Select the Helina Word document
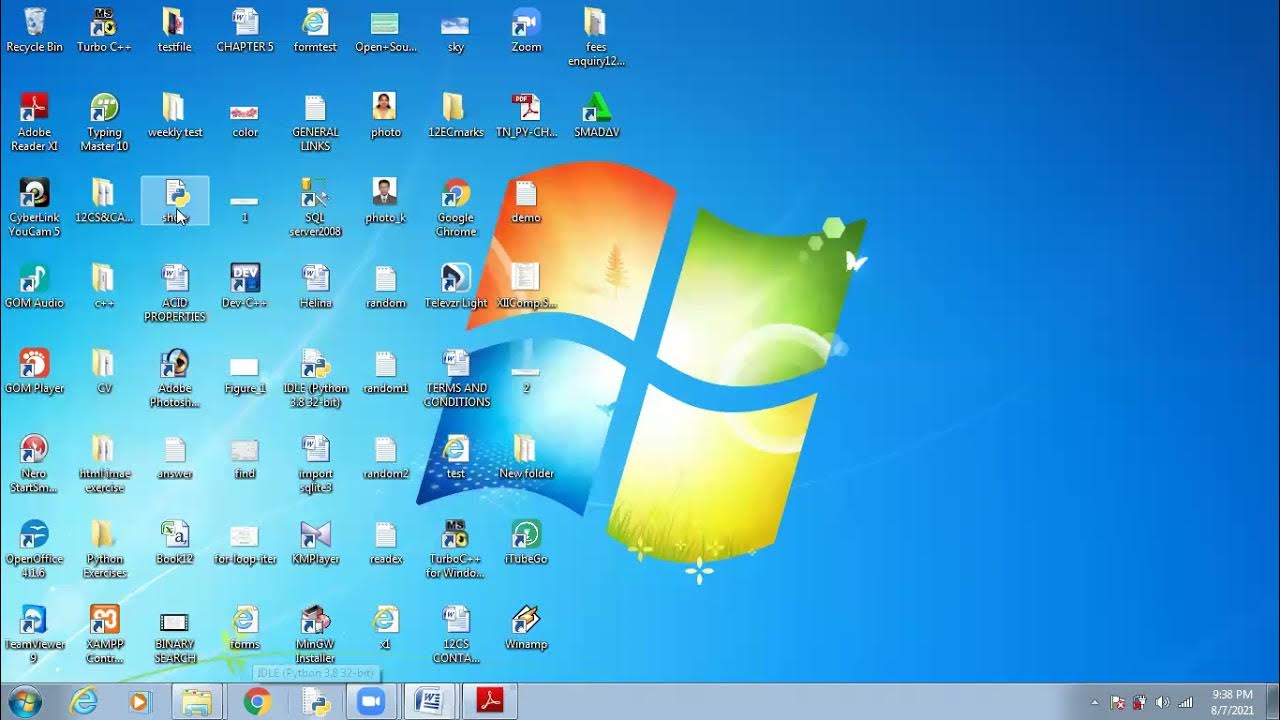Image resolution: width=1280 pixels, height=720 pixels. pos(315,286)
